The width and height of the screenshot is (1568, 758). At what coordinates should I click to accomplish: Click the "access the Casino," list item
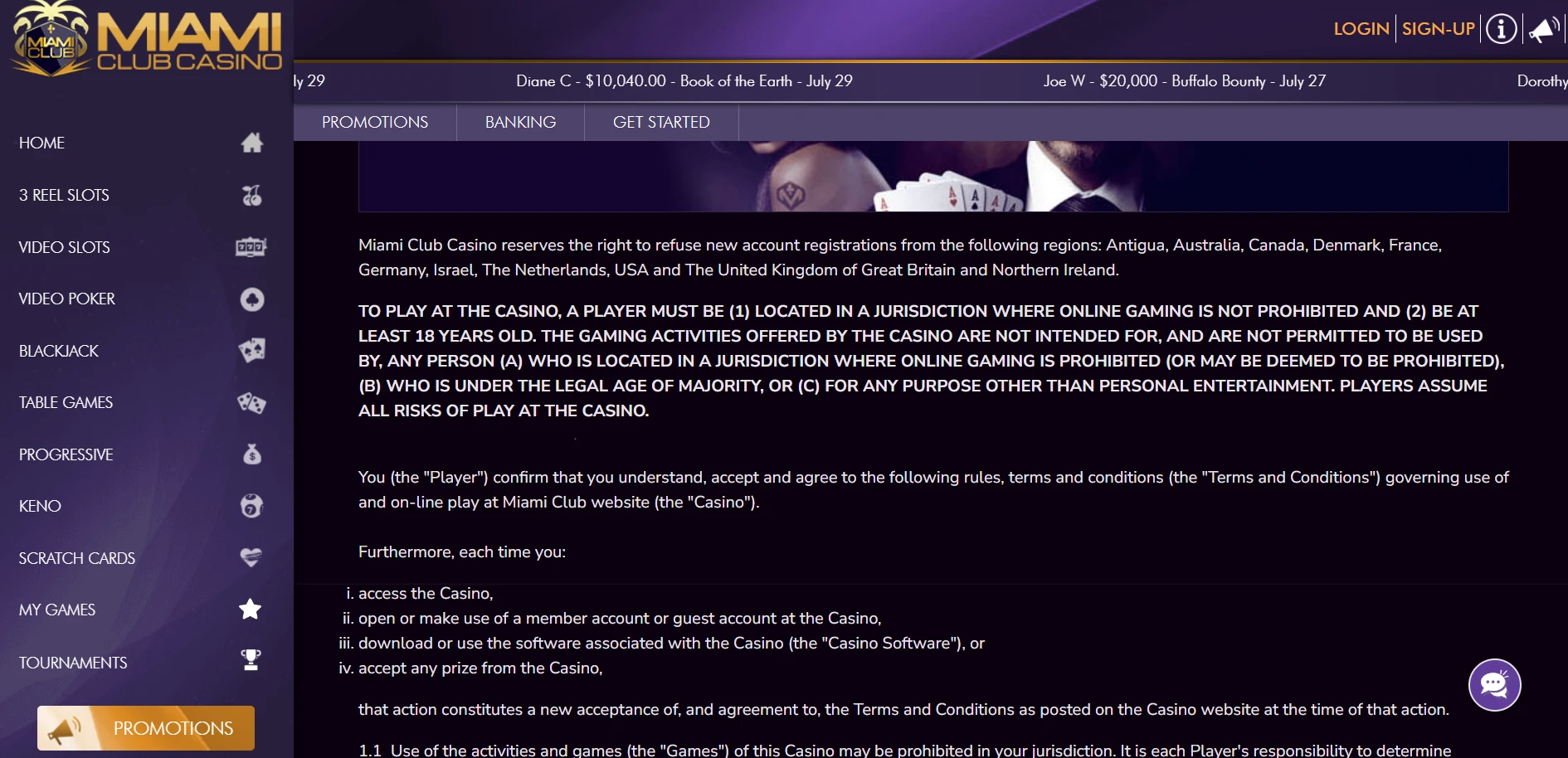click(426, 593)
